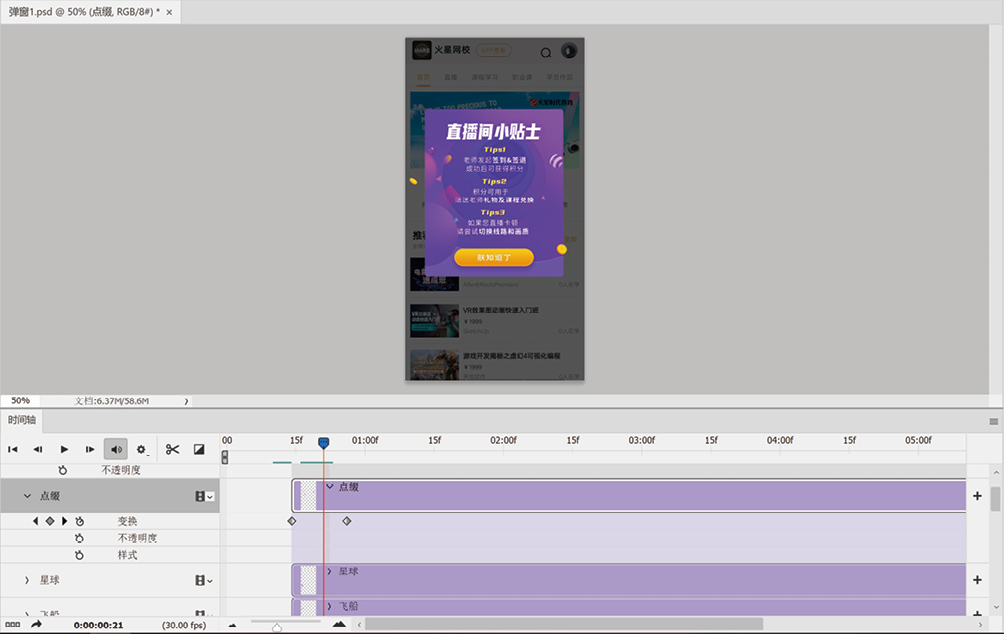The image size is (1004, 634).
Task: Step back to the previous frame
Action: (x=38, y=450)
